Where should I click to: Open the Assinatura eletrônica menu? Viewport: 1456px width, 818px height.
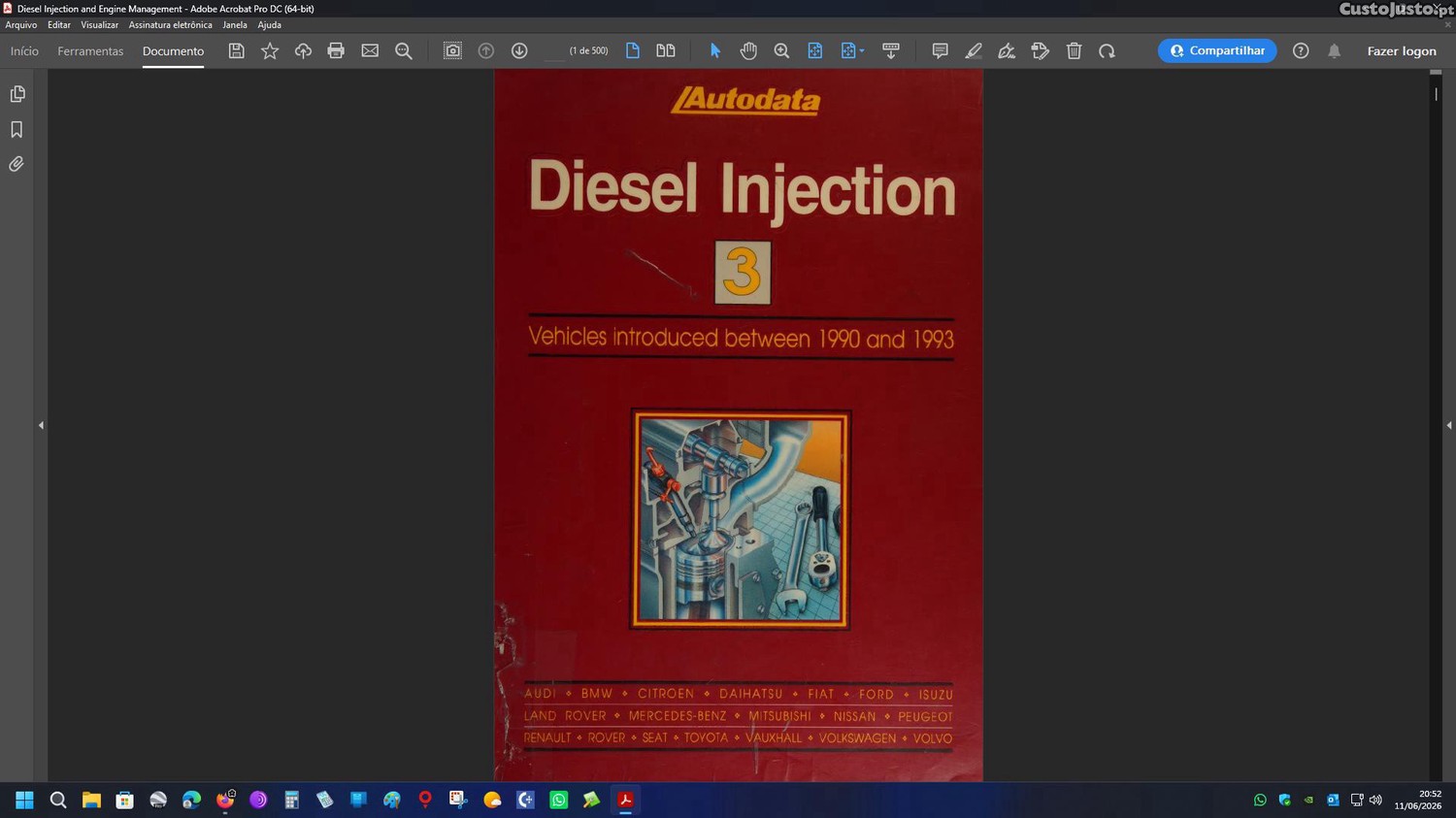tap(170, 25)
